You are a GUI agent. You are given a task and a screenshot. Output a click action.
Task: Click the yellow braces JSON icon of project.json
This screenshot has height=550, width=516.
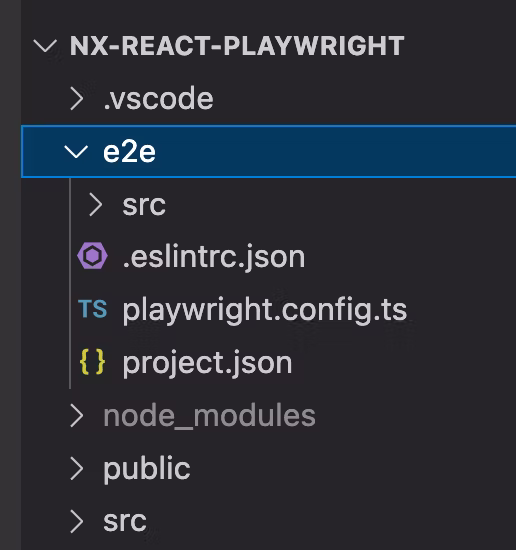click(x=93, y=362)
